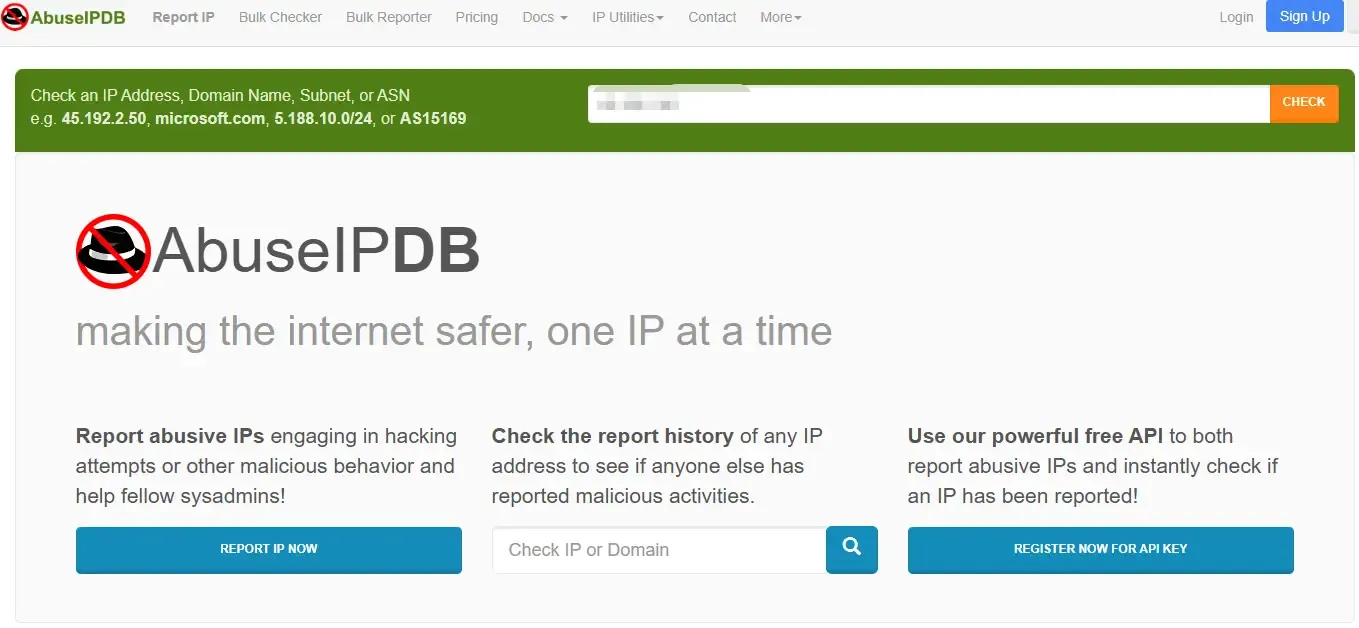Click the AbuseIPDB brand name text in navbar
This screenshot has height=628, width=1359.
point(75,17)
